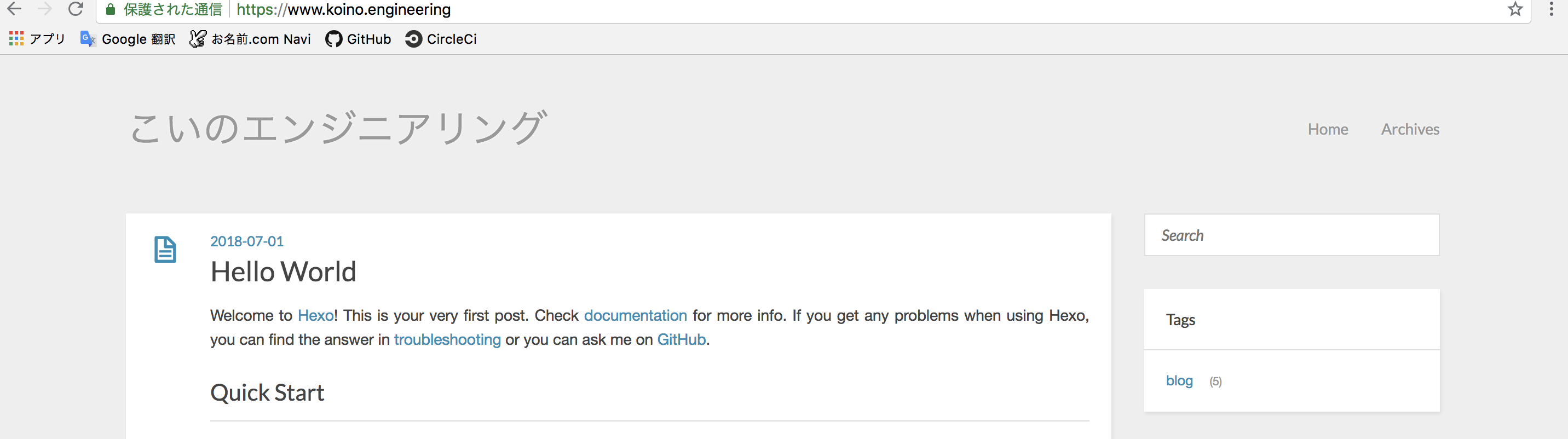Click the green secure padlock icon

[110, 9]
